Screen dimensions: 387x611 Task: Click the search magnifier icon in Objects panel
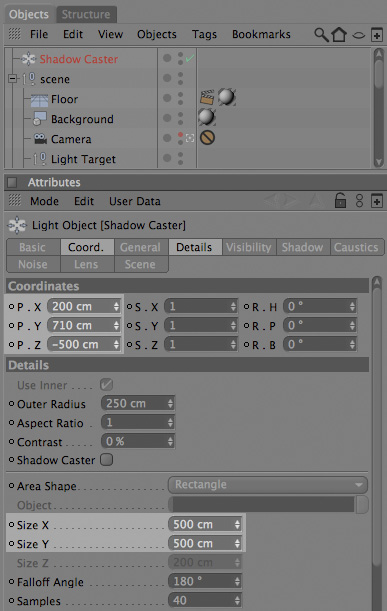(x=321, y=35)
